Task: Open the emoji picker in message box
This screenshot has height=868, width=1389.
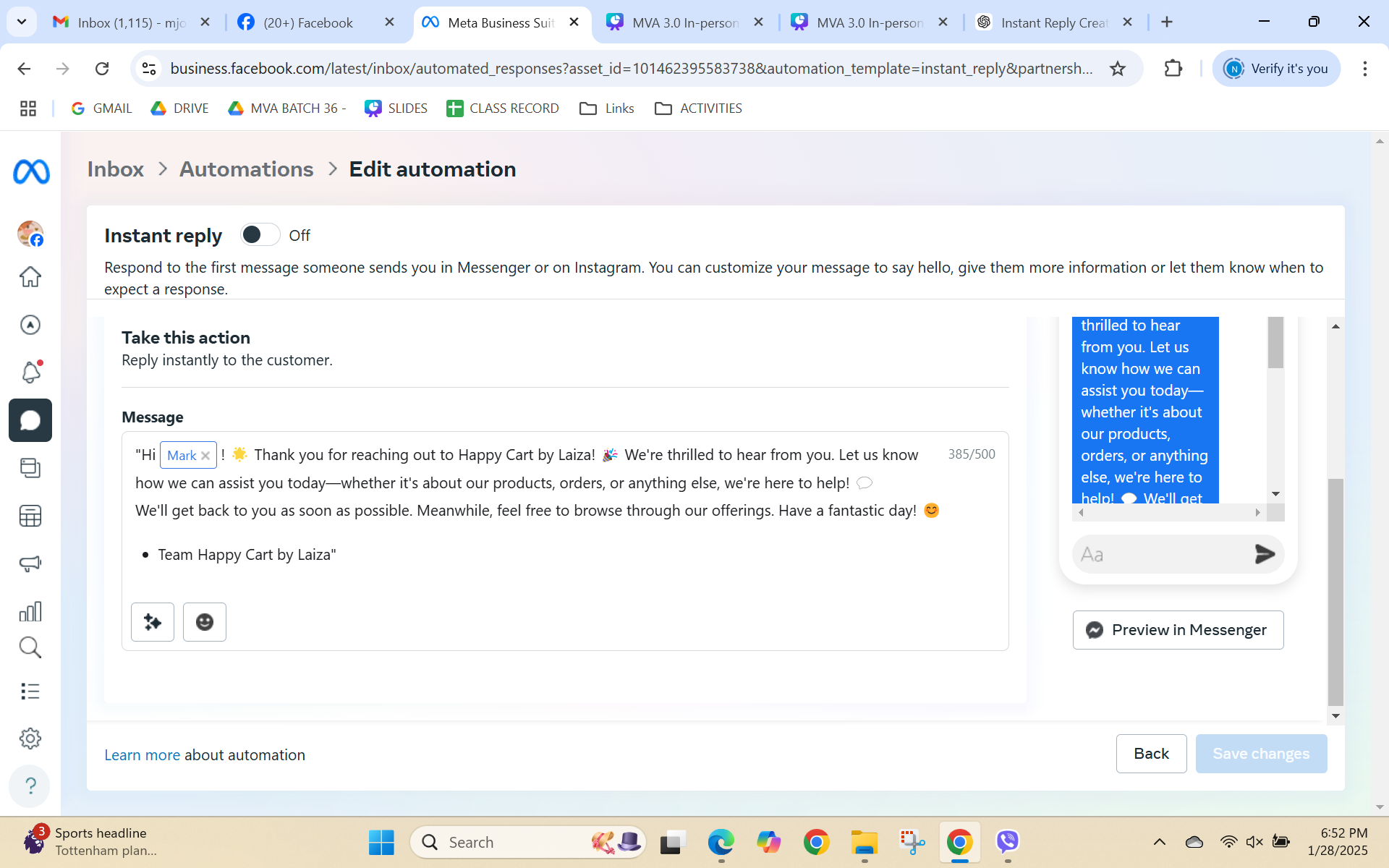Action: (205, 622)
